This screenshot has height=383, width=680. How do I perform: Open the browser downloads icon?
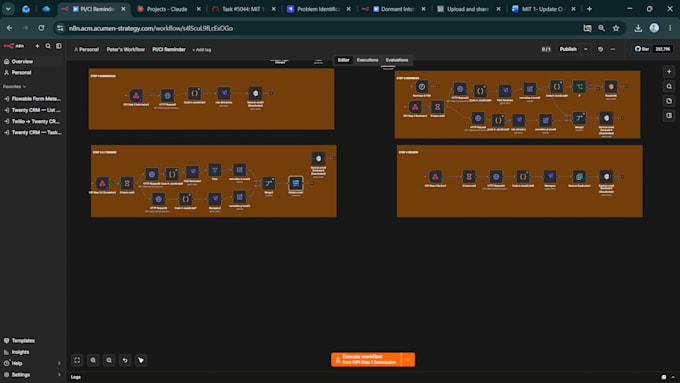coord(638,28)
